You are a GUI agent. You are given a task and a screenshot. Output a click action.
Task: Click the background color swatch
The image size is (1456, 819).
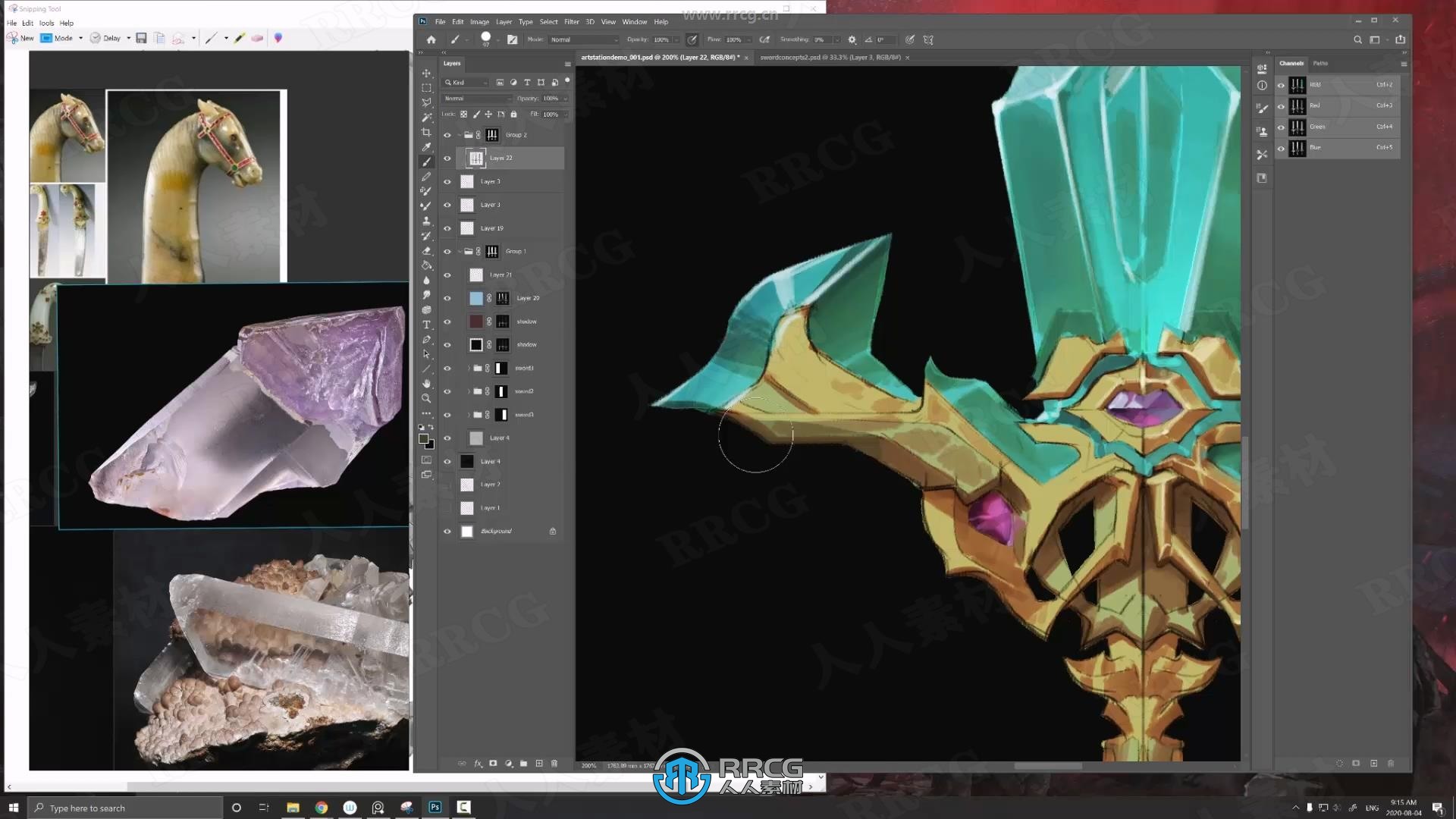point(430,445)
